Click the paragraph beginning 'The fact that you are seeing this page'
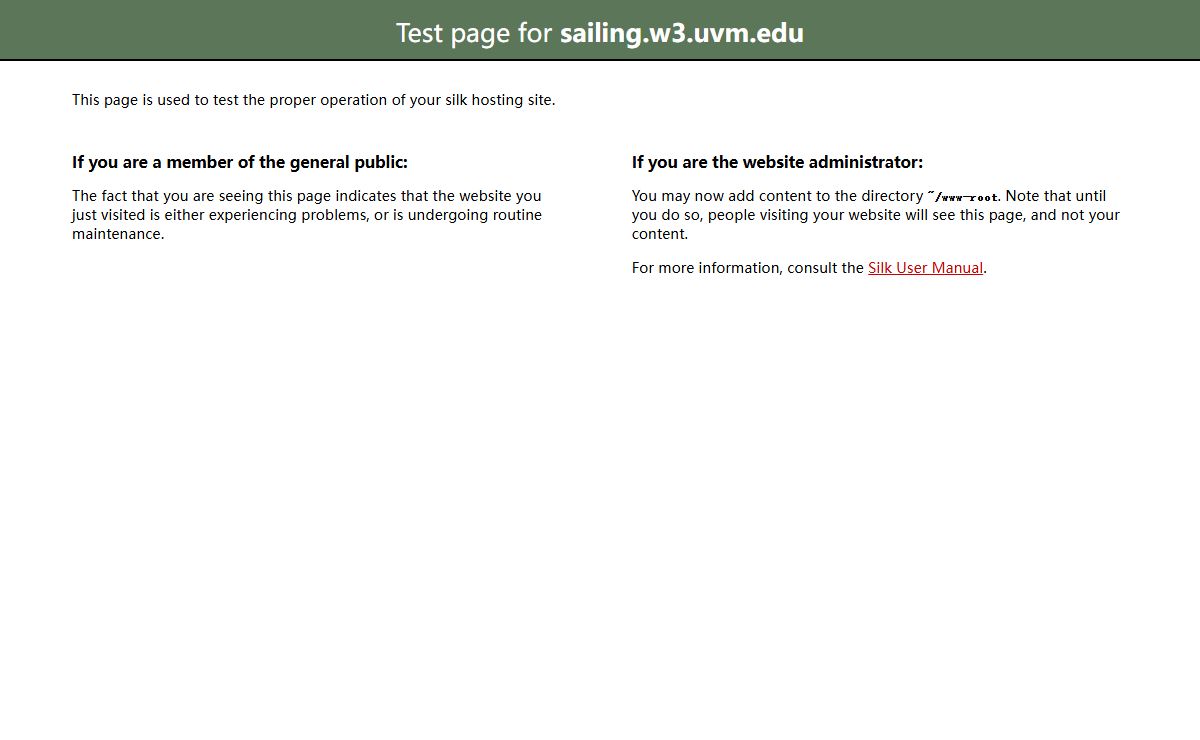The width and height of the screenshot is (1200, 740). (307, 215)
